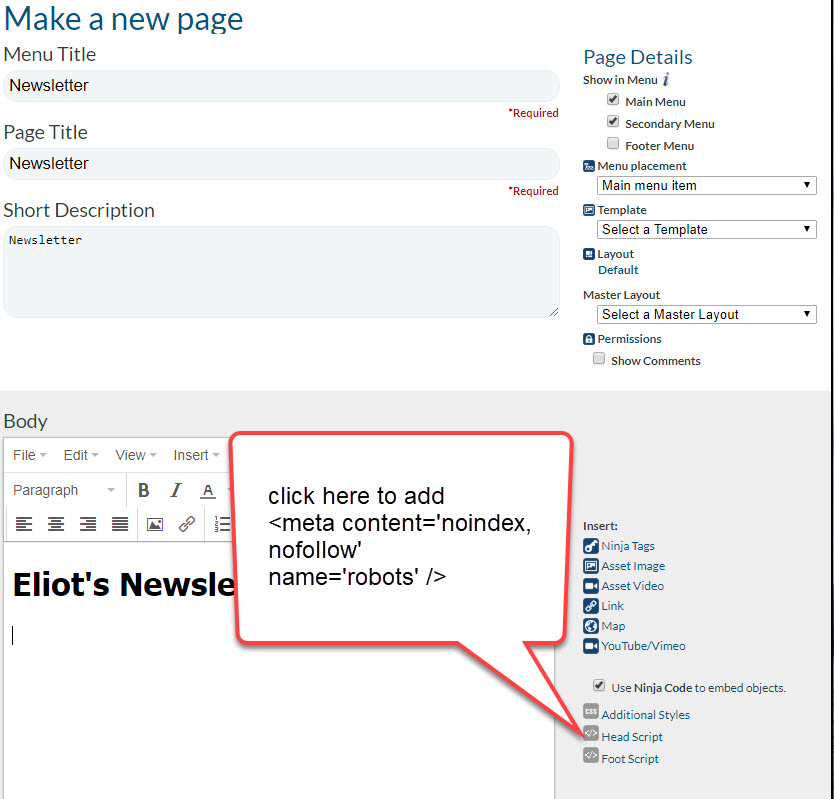This screenshot has height=799, width=834.
Task: Align text right in body editor
Action: click(x=88, y=525)
